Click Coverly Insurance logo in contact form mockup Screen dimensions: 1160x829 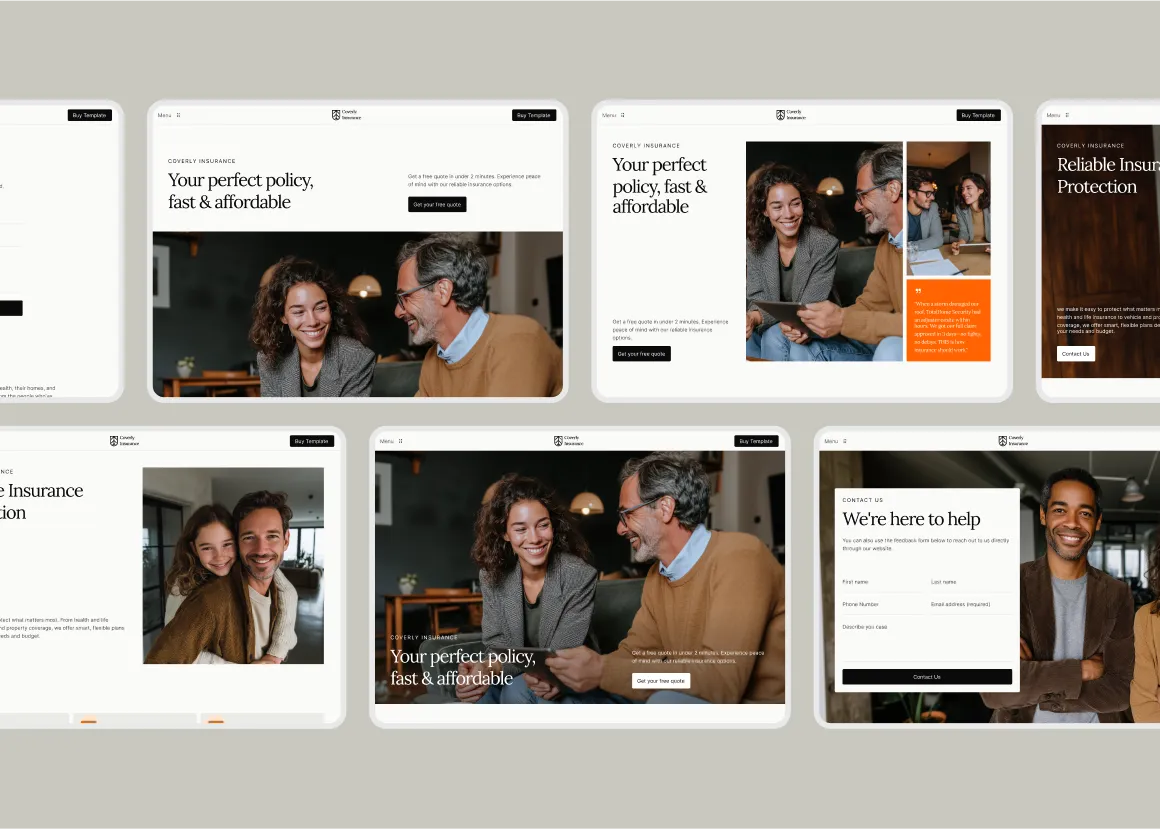(x=1013, y=441)
